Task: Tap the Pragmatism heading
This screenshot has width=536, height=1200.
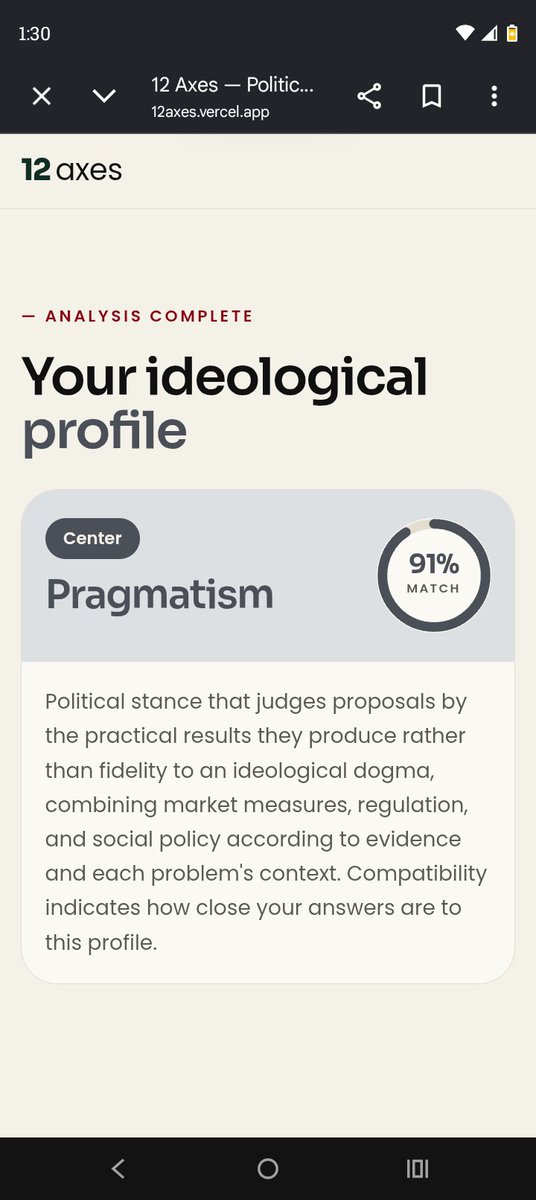Action: (159, 594)
